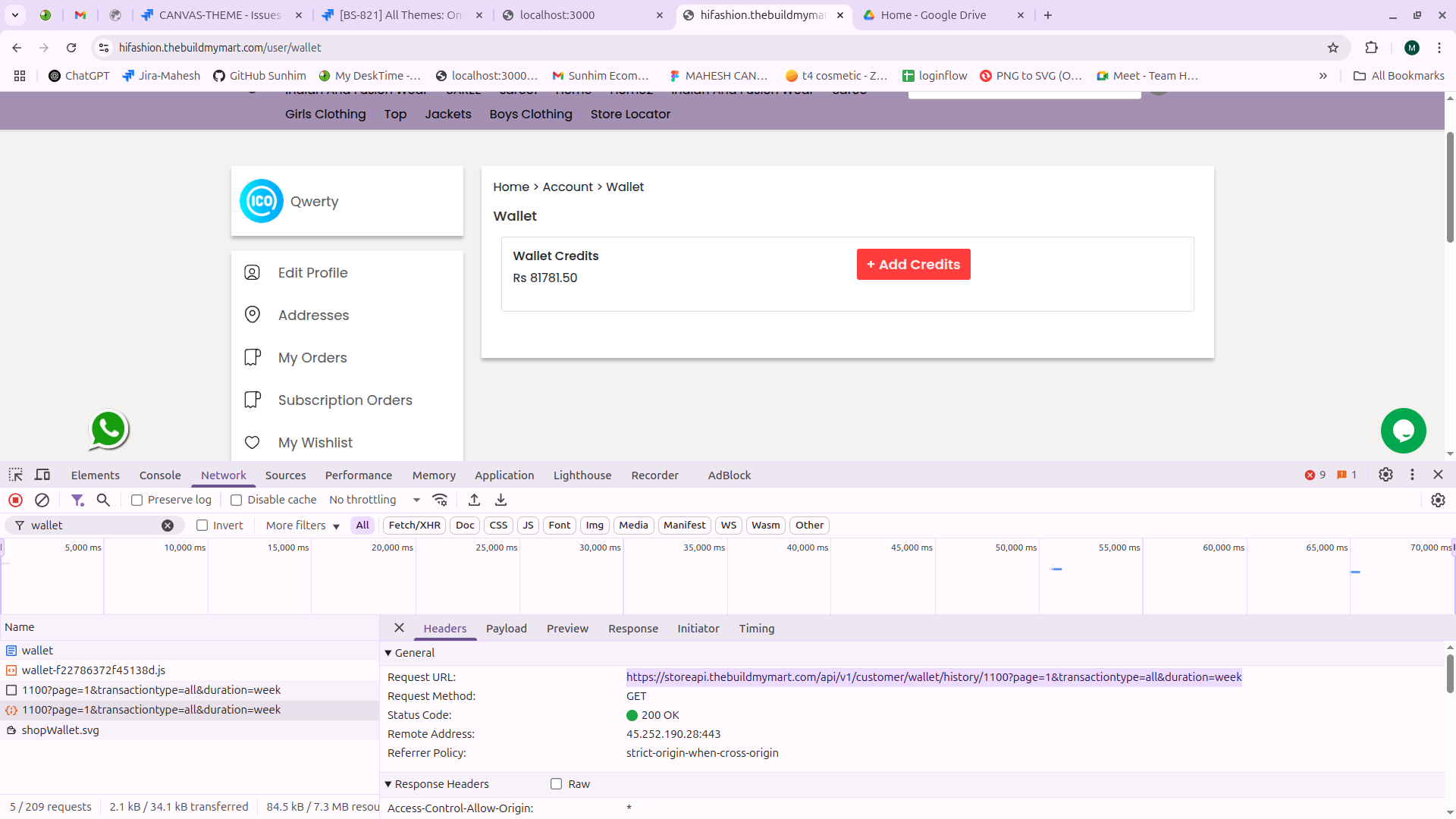The image size is (1456, 819).
Task: Click the Chrome address bar URL
Action: 220,48
